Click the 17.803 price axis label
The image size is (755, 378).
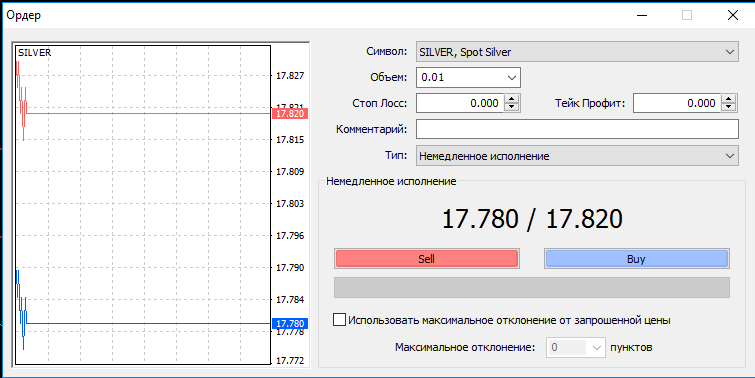[x=290, y=204]
